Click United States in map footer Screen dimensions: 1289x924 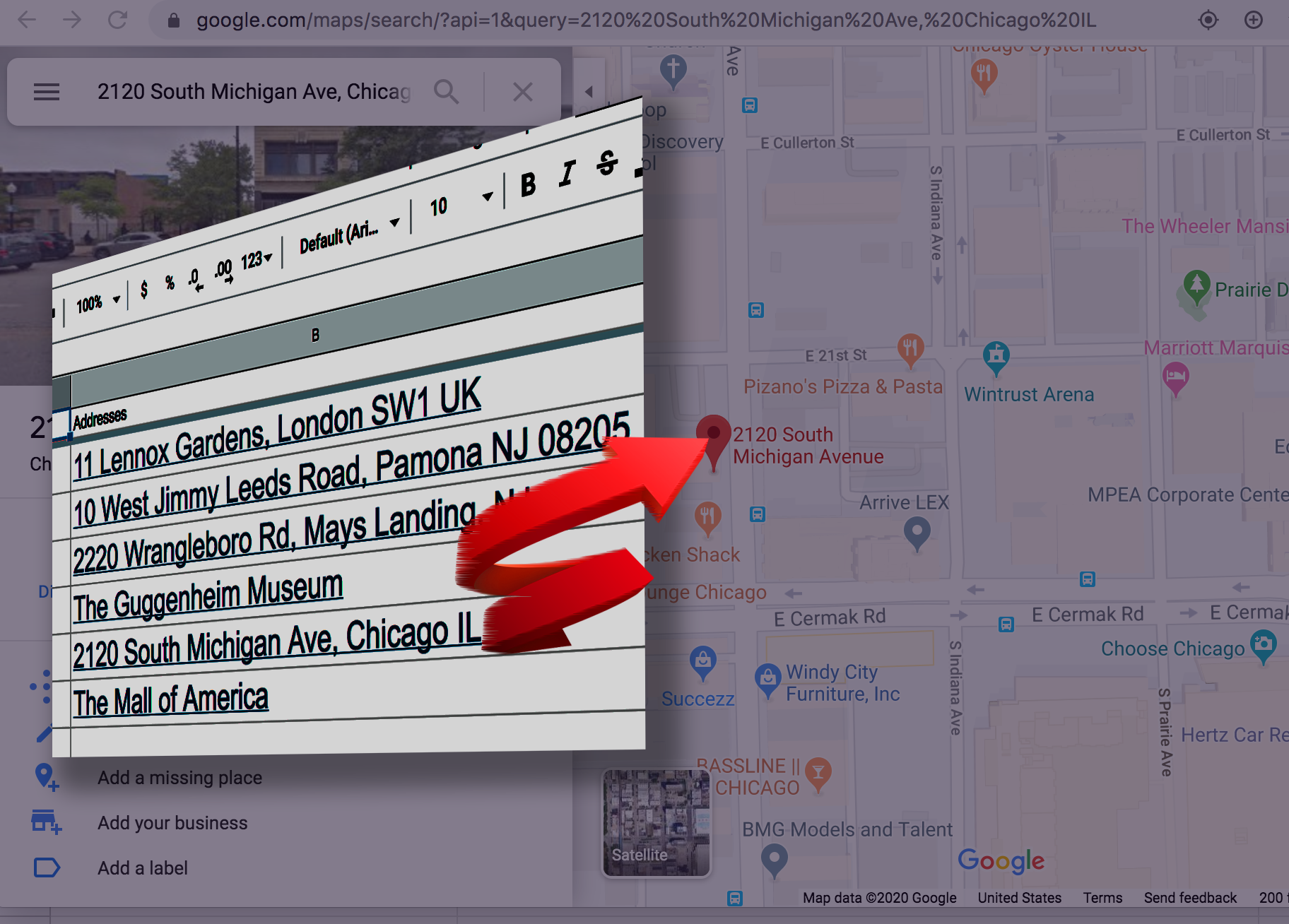(1019, 898)
